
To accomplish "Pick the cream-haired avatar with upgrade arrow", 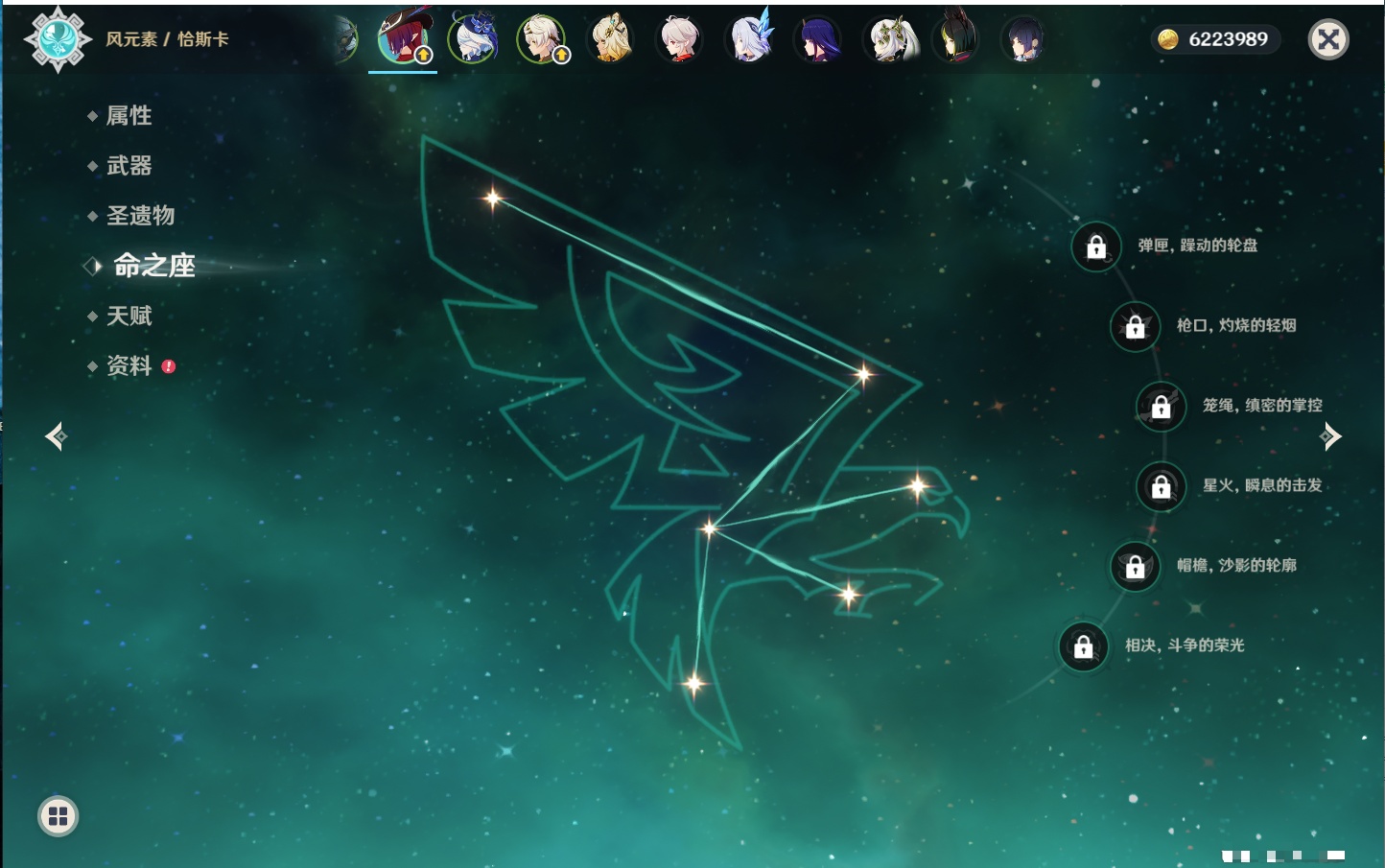I will pos(542,39).
